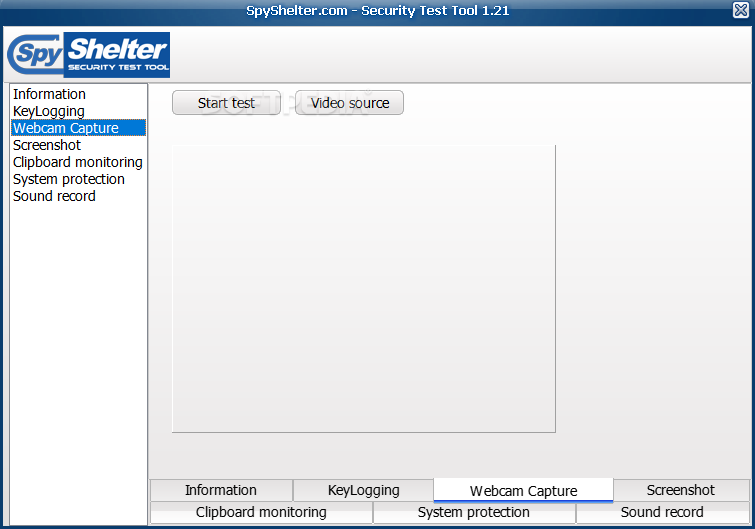The height and width of the screenshot is (529, 755).
Task: Select Information in the left list
Action: 78,94
